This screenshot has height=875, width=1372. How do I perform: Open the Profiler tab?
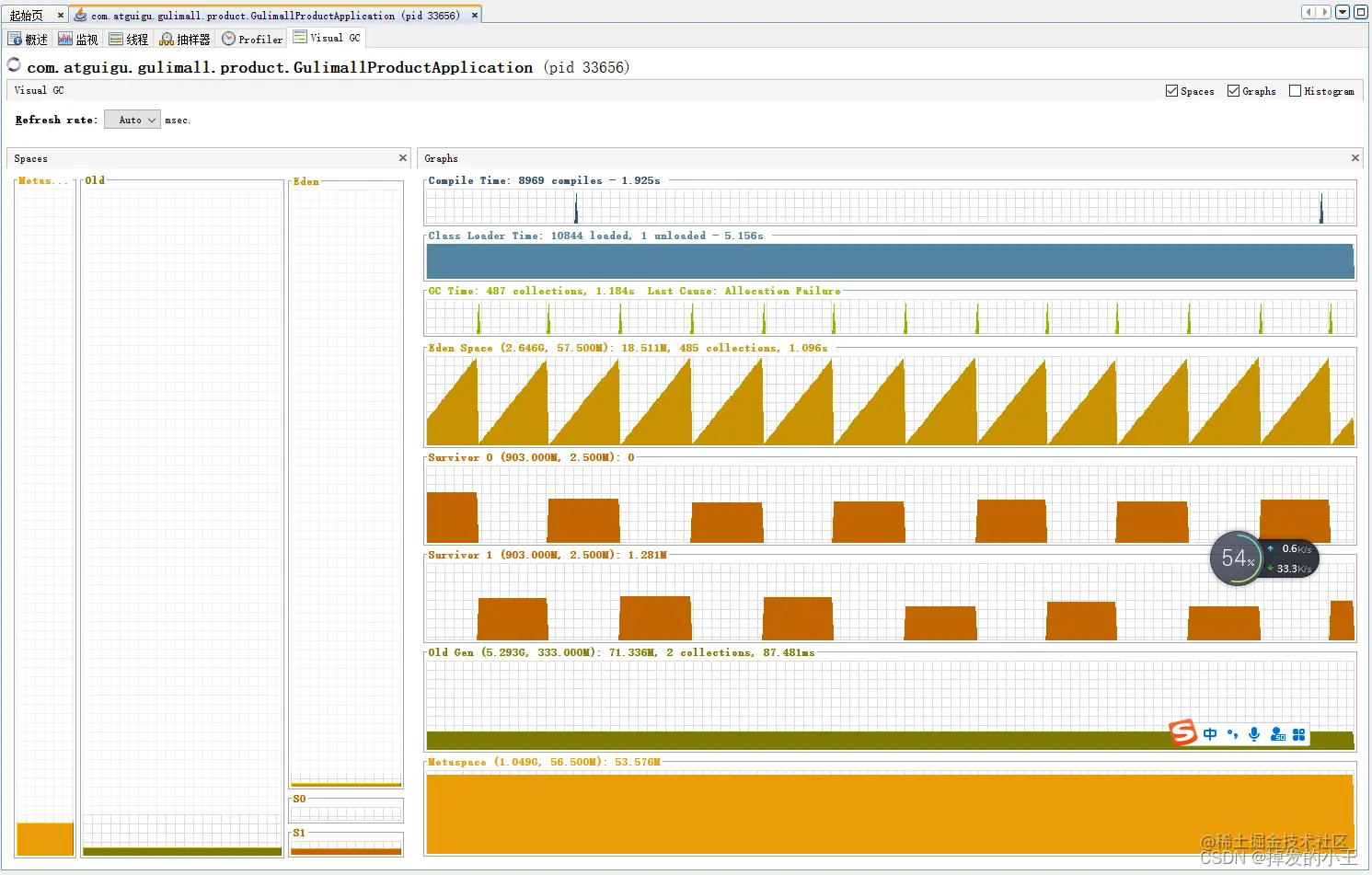(x=252, y=39)
